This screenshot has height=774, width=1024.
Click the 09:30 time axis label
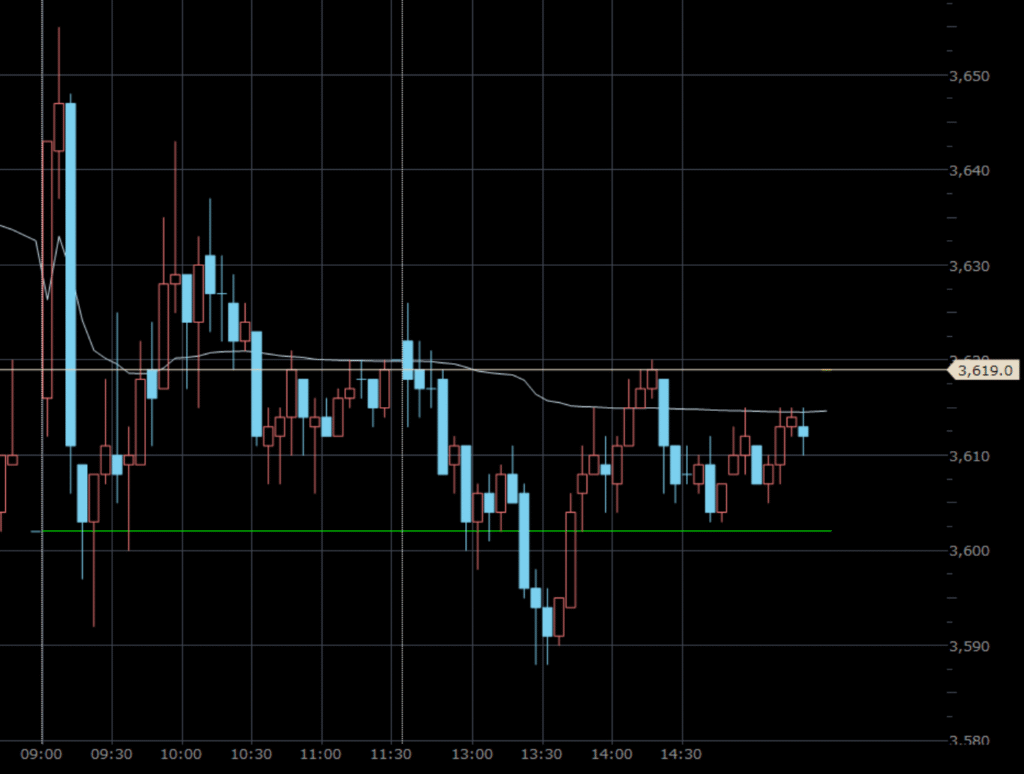pyautogui.click(x=112, y=754)
